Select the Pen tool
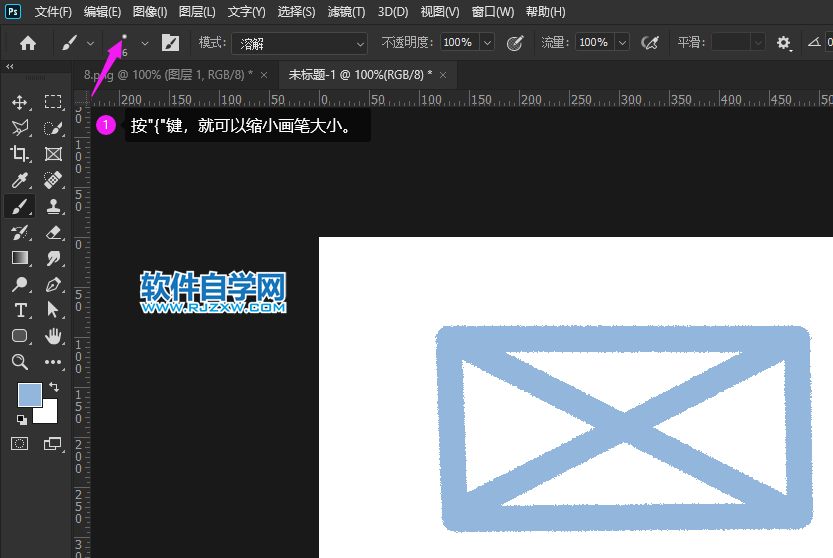Image resolution: width=833 pixels, height=558 pixels. coord(53,284)
